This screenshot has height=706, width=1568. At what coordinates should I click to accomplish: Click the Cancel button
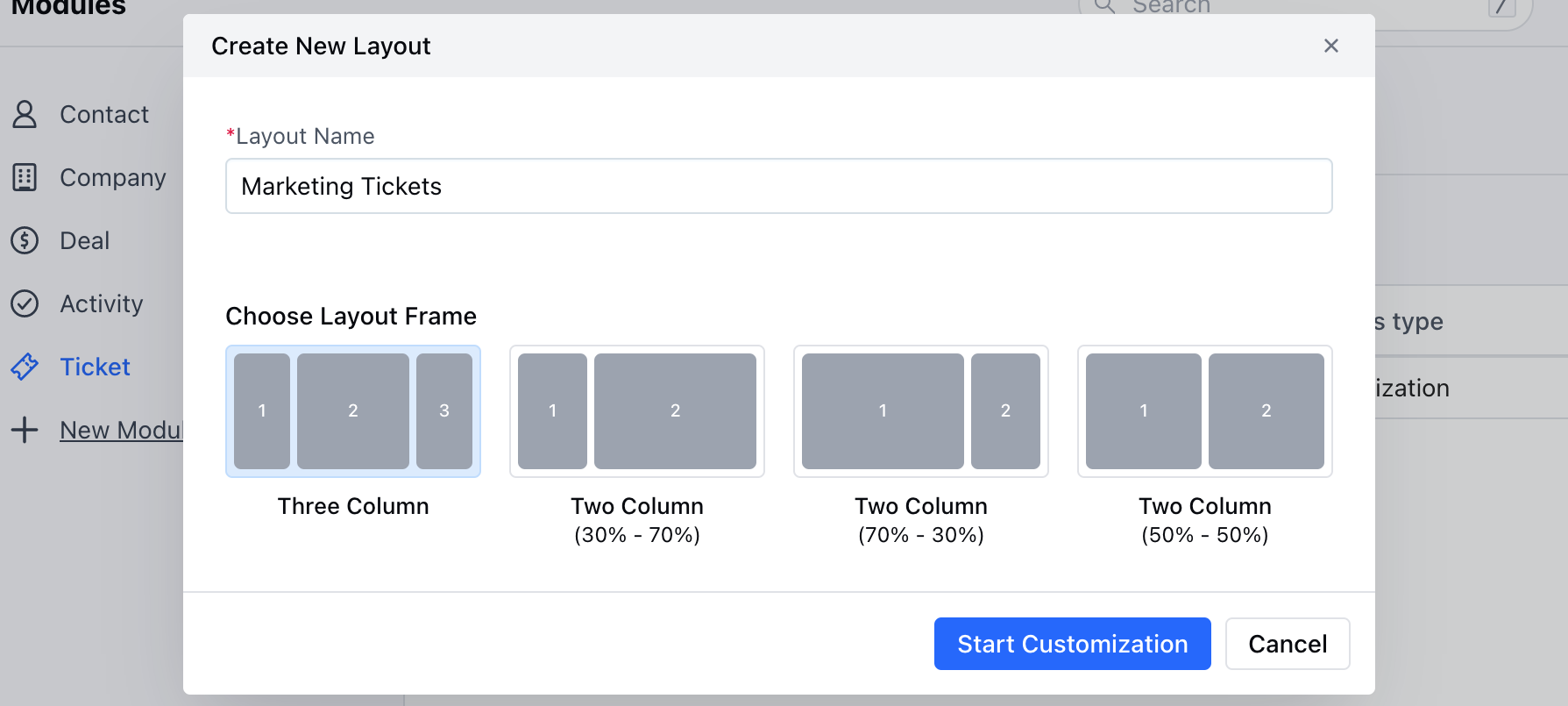1288,644
